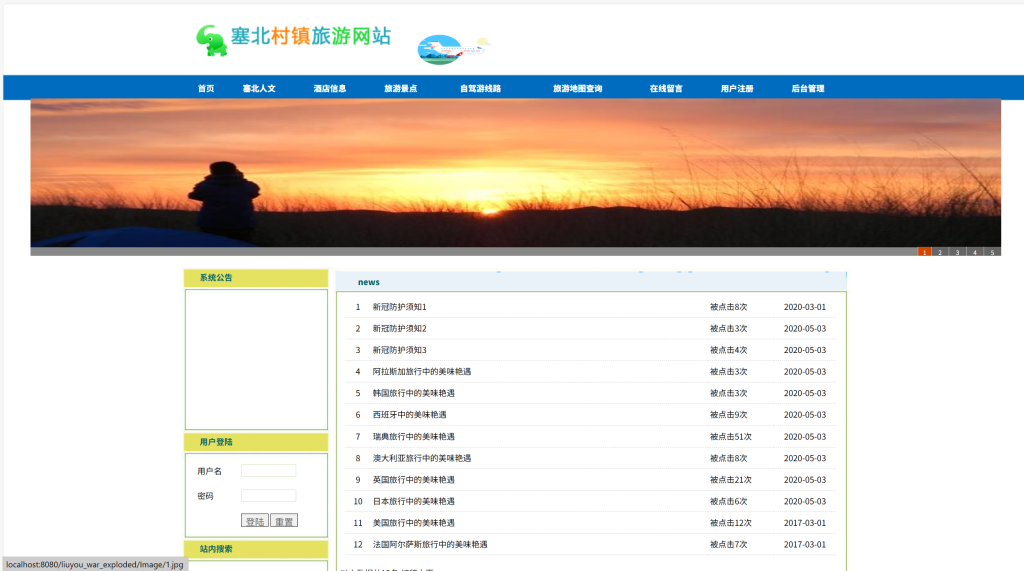Screen dimensions: 1024x571
Task: Click the 被点击21次 hit count
Action: pyautogui.click(x=731, y=480)
